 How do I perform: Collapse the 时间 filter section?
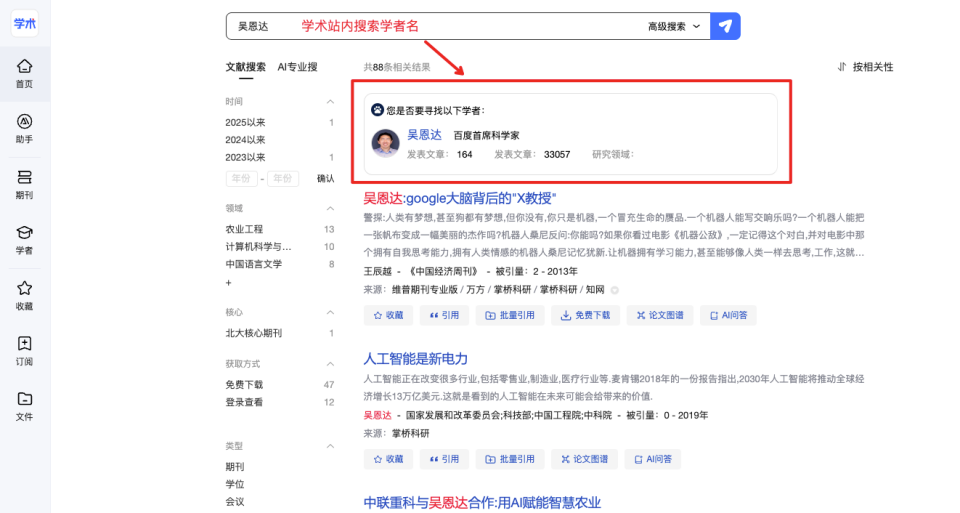point(331,102)
